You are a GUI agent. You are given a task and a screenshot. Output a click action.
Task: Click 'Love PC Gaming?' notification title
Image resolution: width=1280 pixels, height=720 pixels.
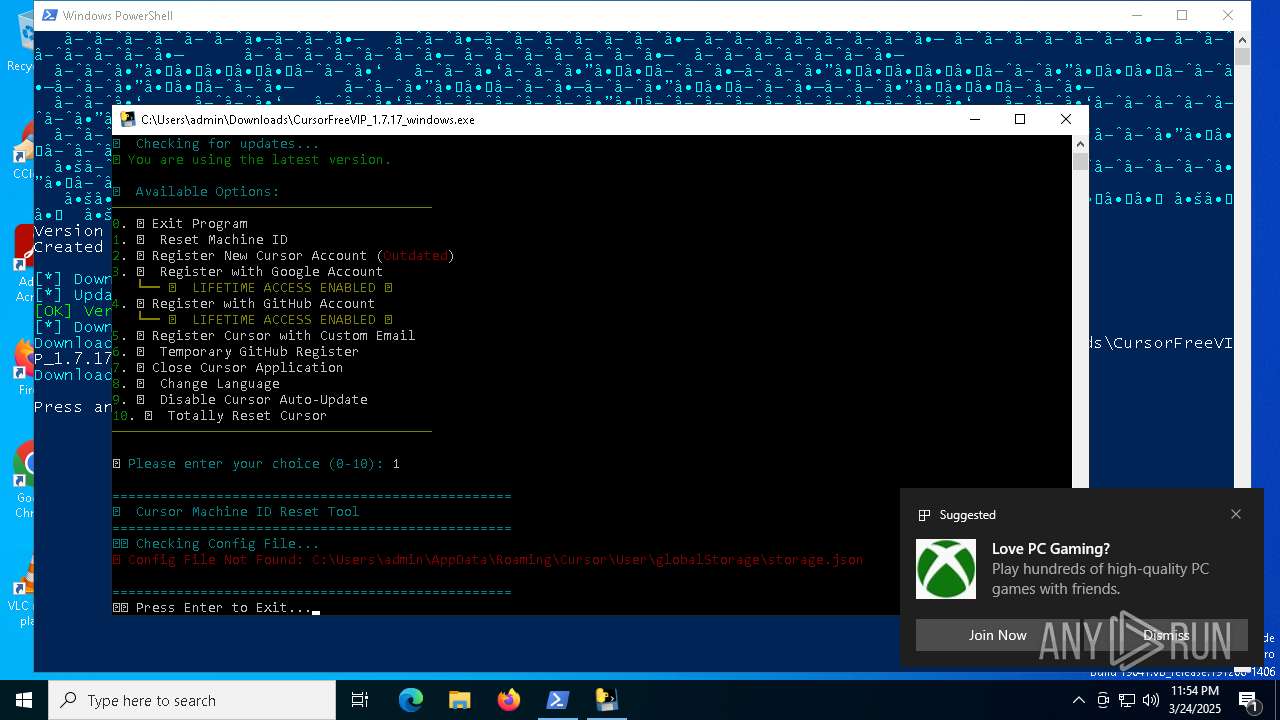pyautogui.click(x=1051, y=549)
